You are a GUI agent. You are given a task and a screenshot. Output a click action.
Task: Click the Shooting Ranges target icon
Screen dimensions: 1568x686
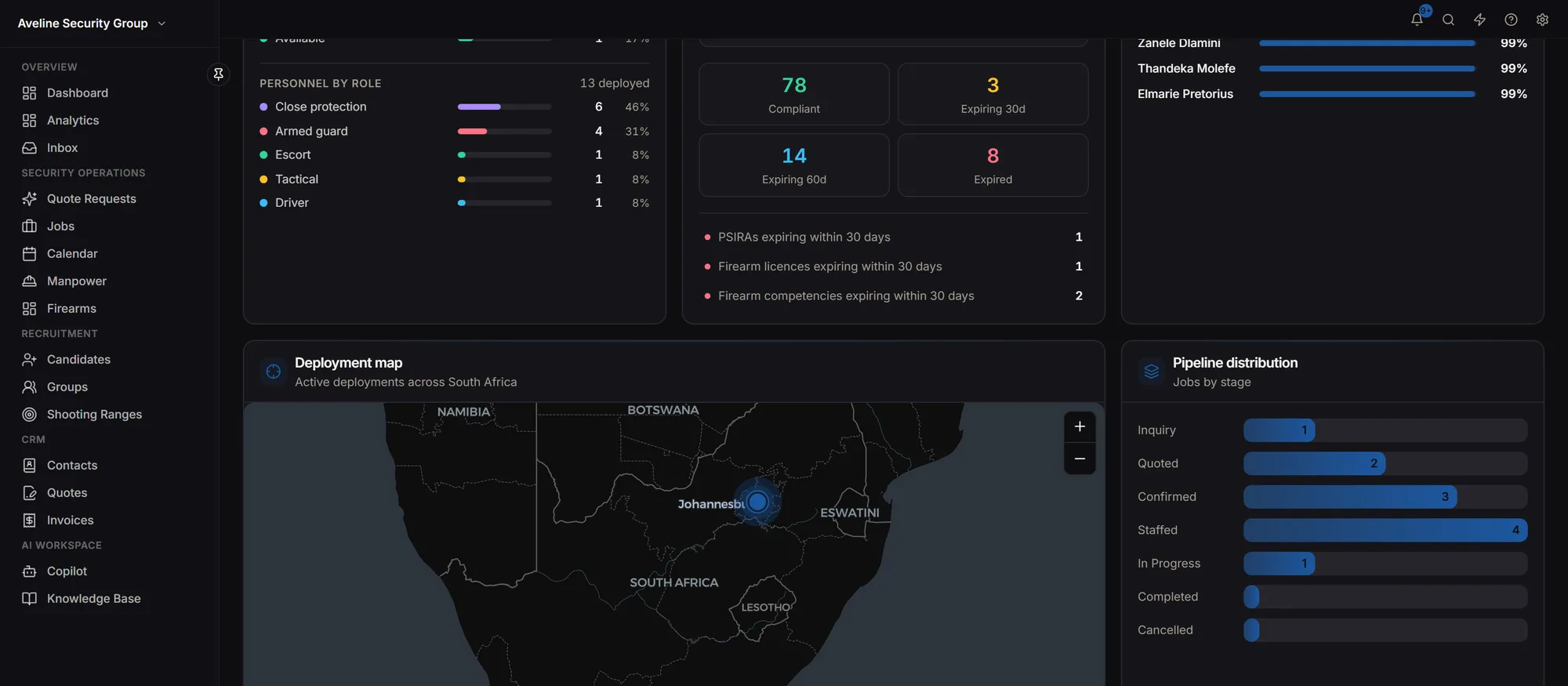pyautogui.click(x=30, y=415)
